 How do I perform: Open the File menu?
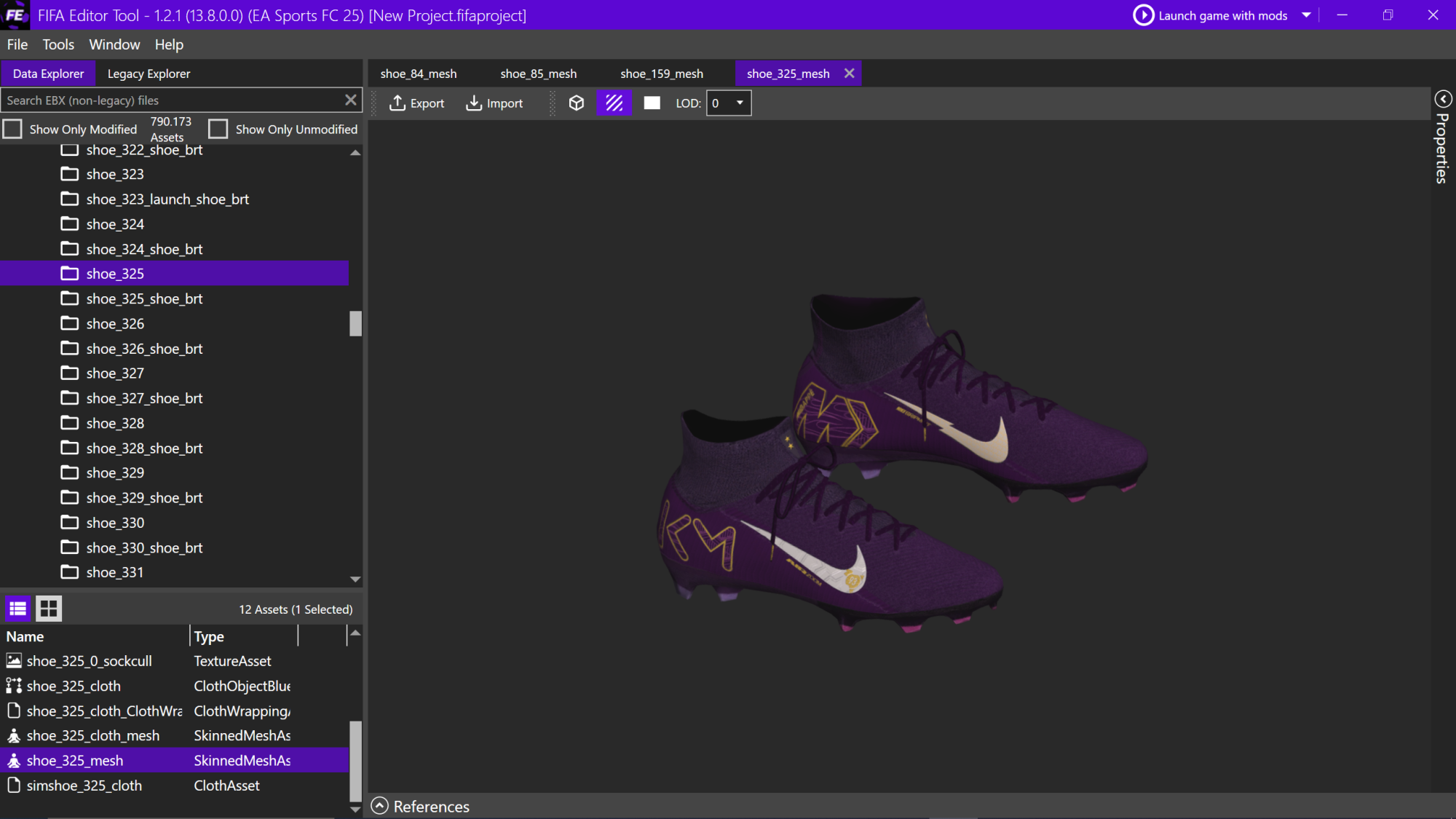17,44
